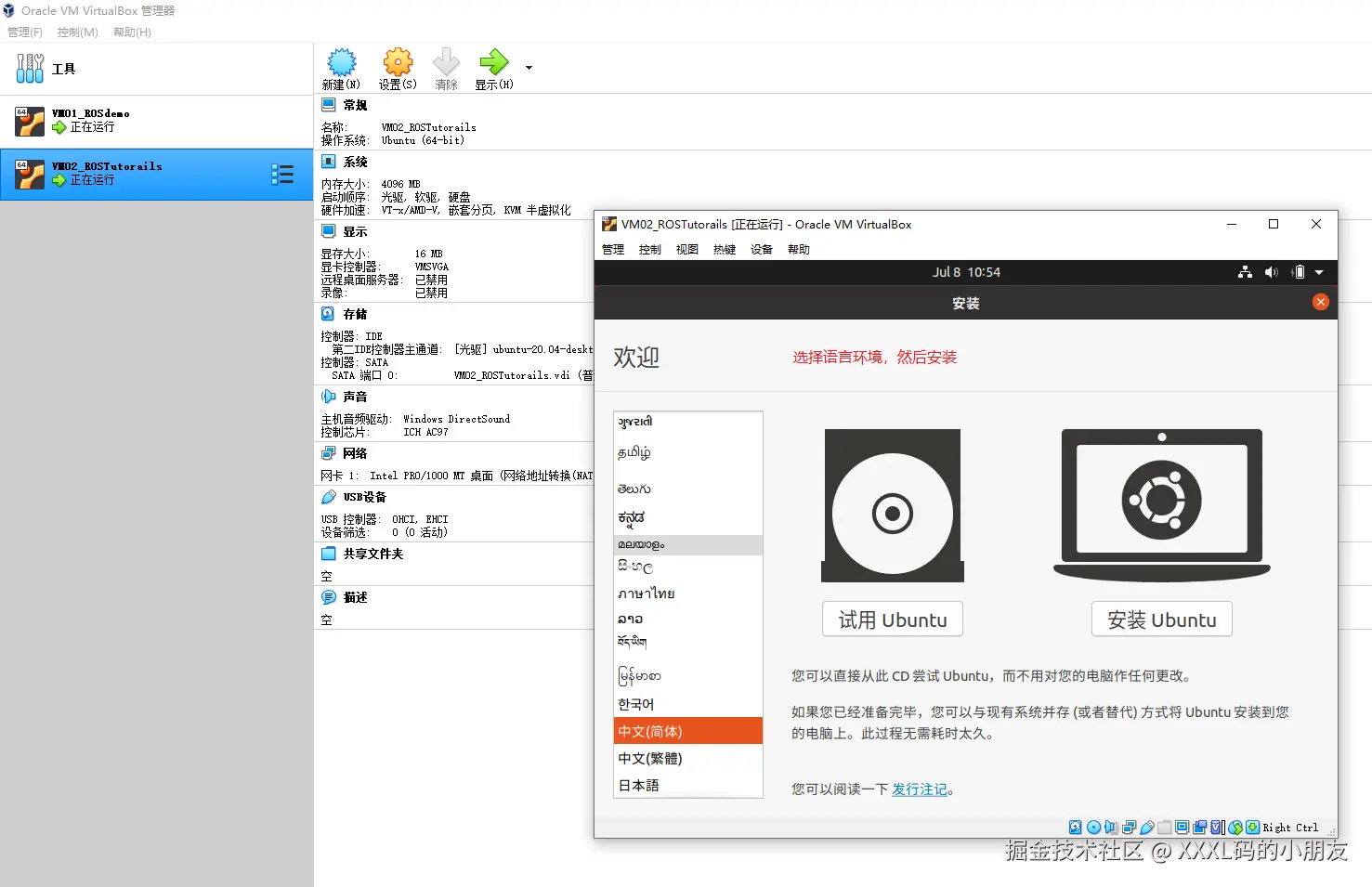Click the New VM toolbar icon

[341, 62]
